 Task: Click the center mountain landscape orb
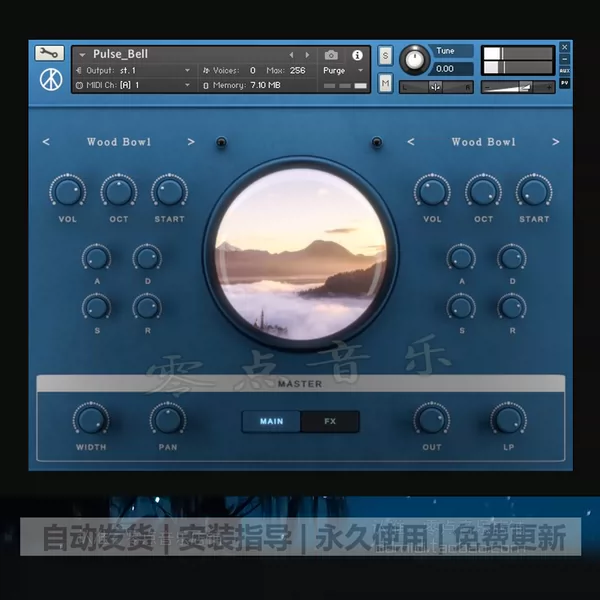tap(301, 254)
